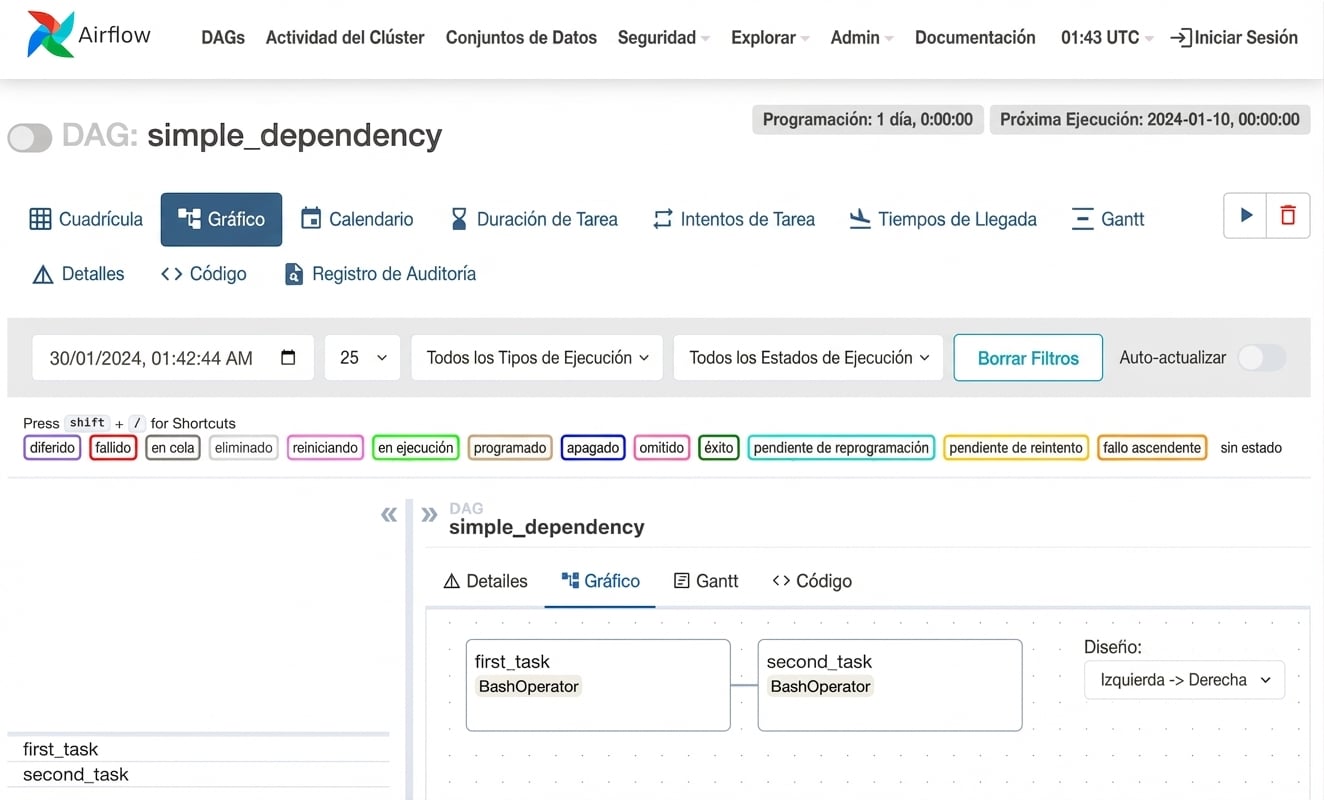
Task: Enable Auto-actualizar
Action: [1261, 357]
